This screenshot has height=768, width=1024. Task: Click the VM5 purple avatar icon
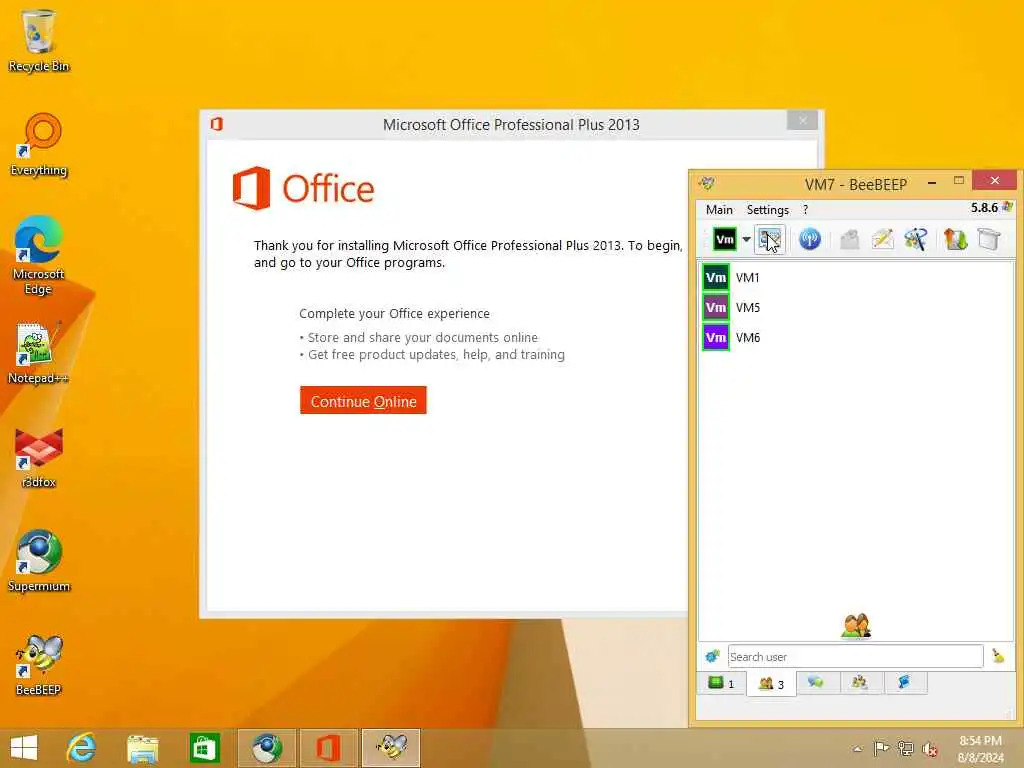click(716, 308)
